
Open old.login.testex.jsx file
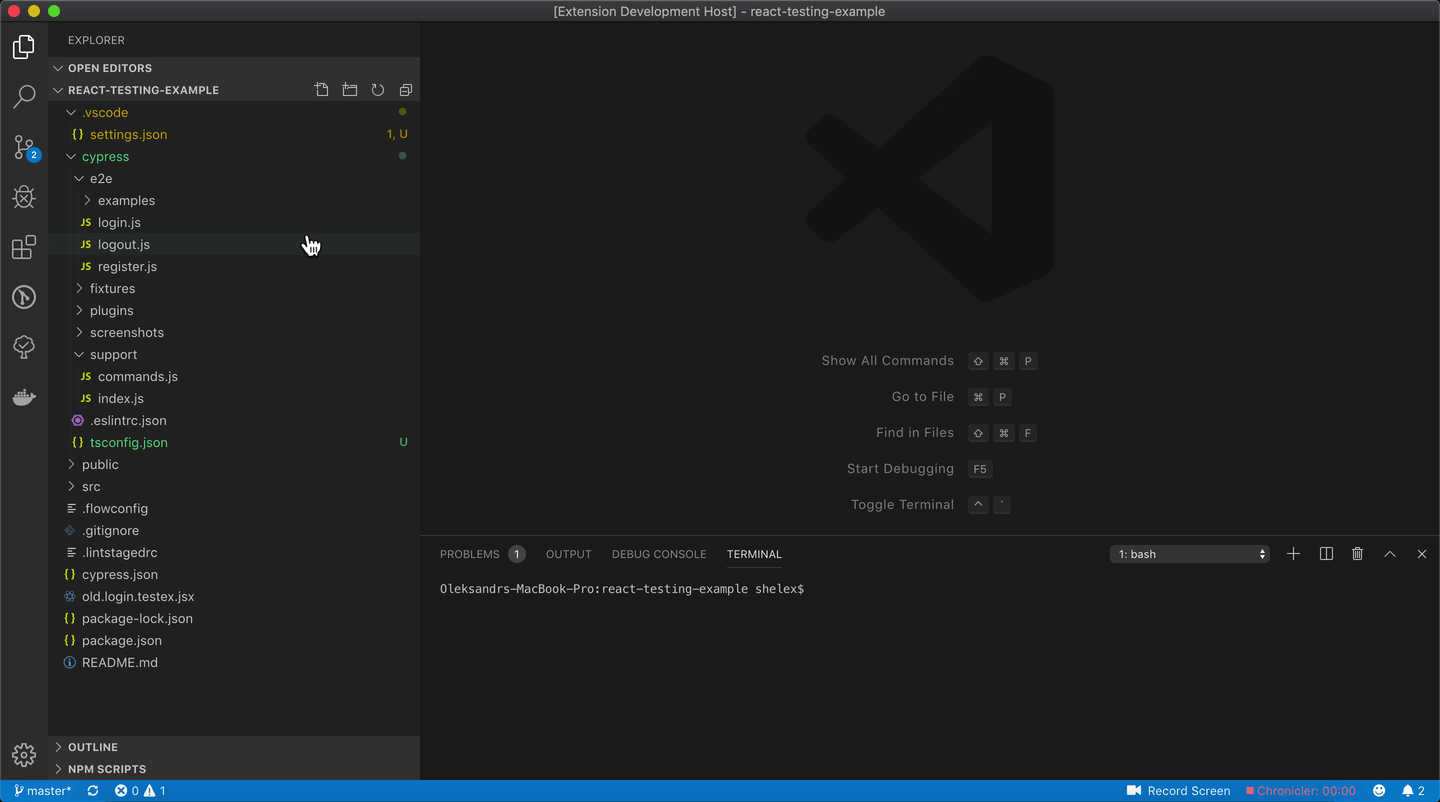(x=234, y=597)
